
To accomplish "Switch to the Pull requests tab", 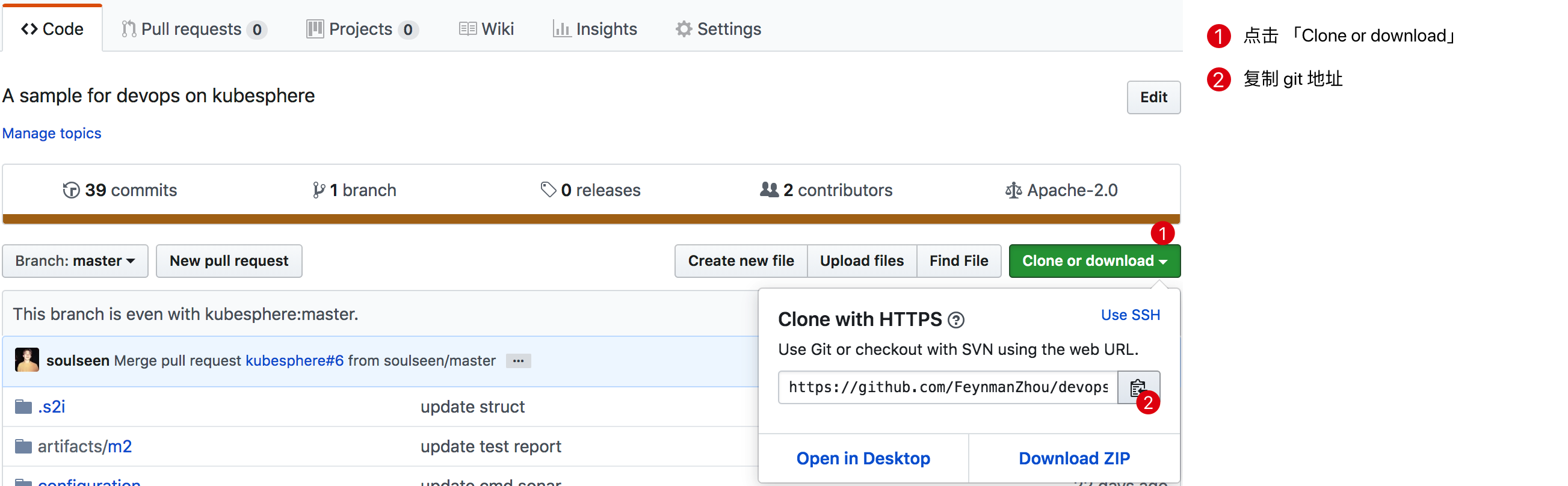I will tap(193, 29).
